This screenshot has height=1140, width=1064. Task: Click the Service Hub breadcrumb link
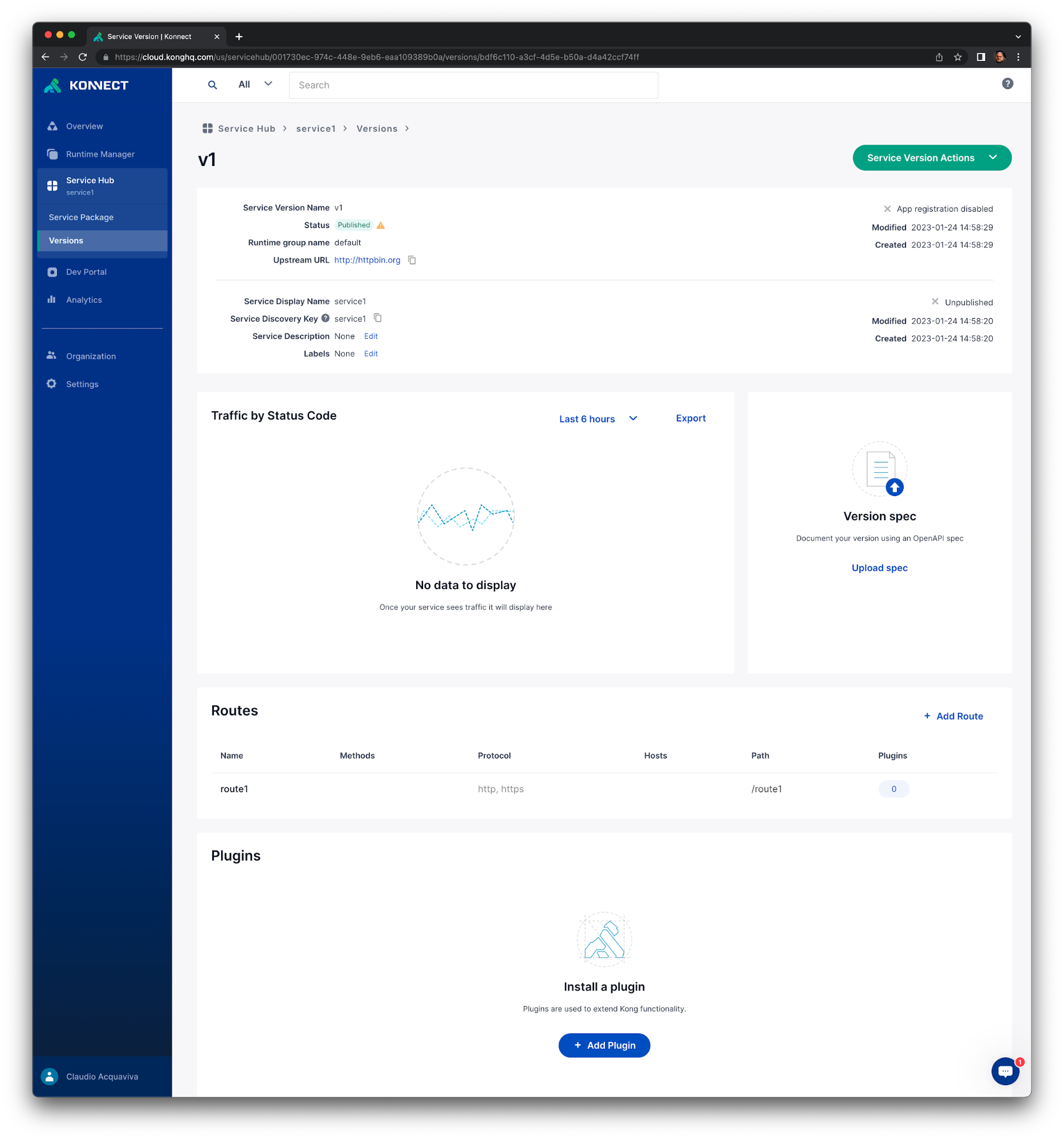[x=246, y=128]
